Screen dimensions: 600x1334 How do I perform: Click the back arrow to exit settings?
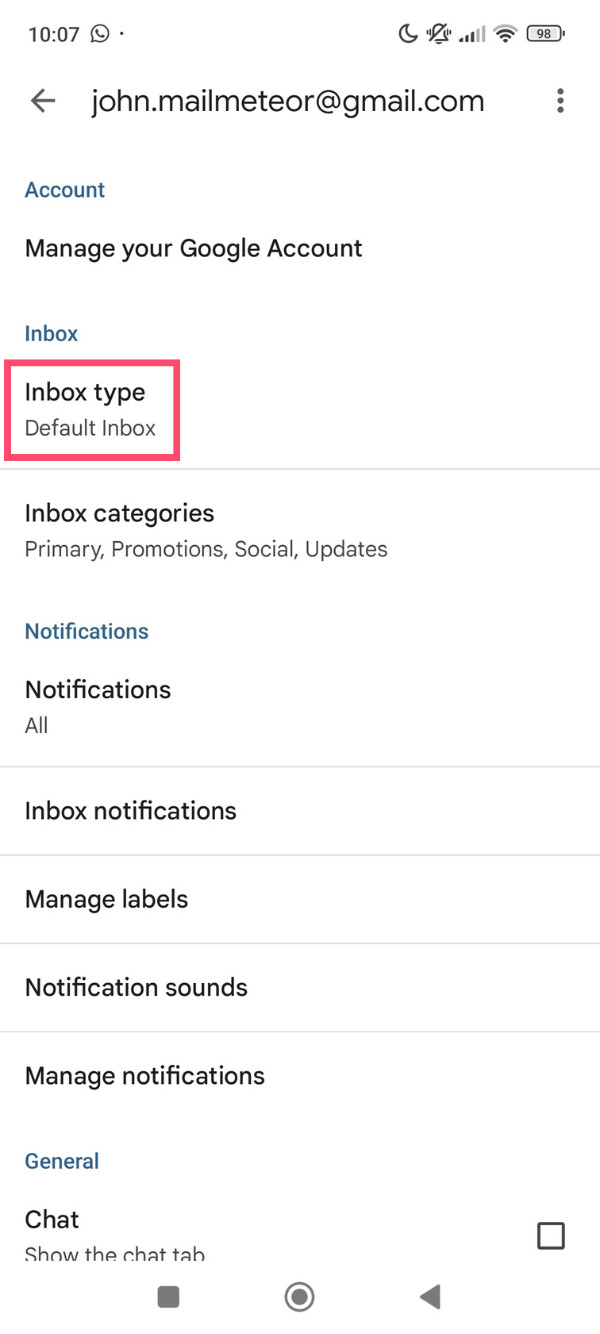coord(42,100)
